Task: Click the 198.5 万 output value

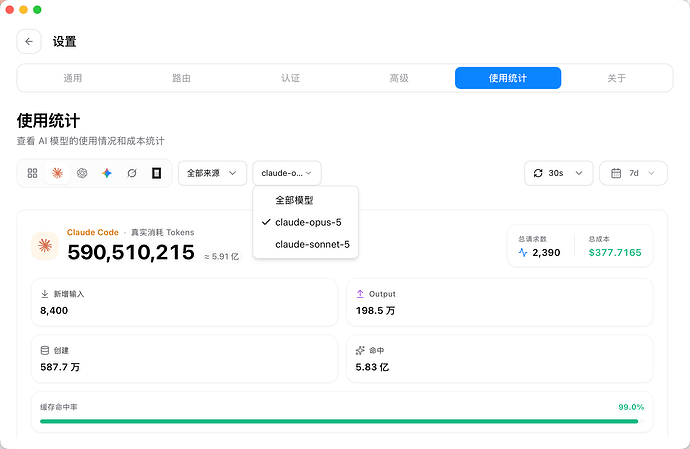Action: 375,310
